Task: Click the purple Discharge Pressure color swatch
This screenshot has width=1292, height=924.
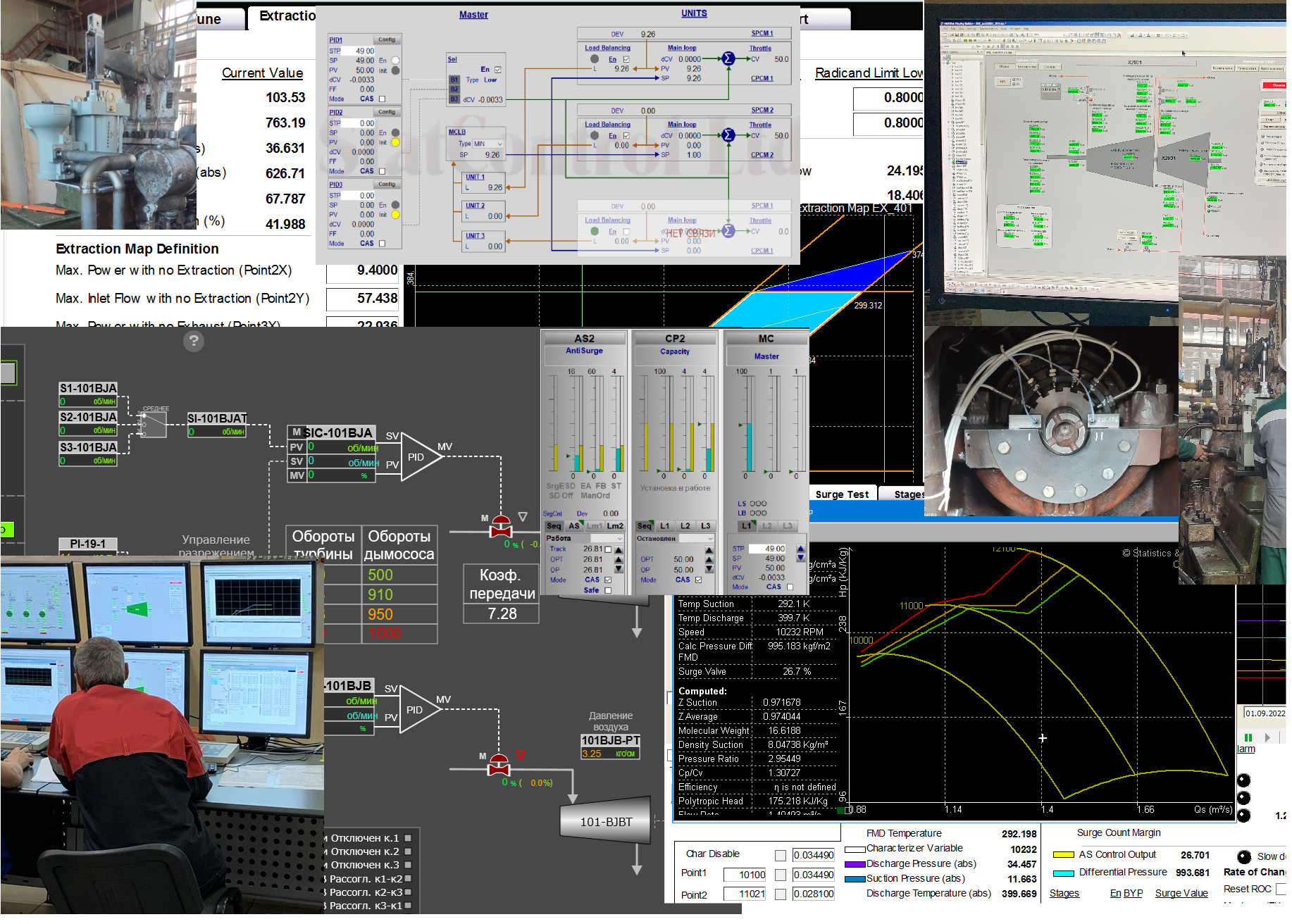Action: pyautogui.click(x=855, y=864)
